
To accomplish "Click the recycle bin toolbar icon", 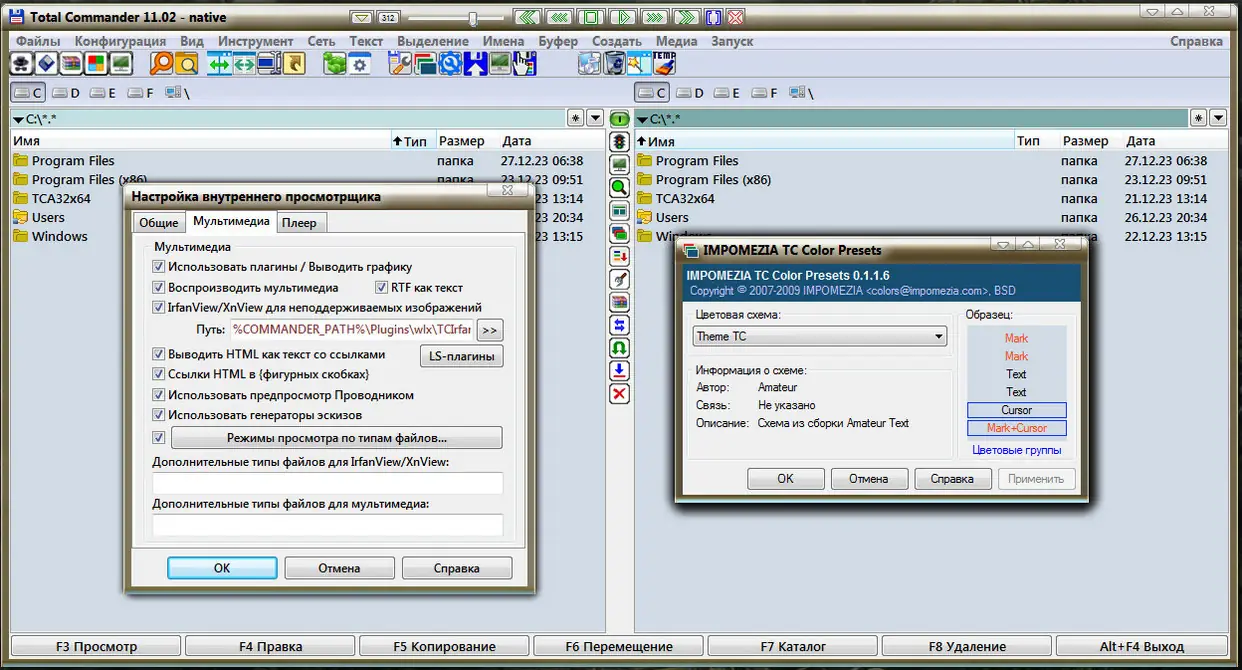I will pos(615,63).
